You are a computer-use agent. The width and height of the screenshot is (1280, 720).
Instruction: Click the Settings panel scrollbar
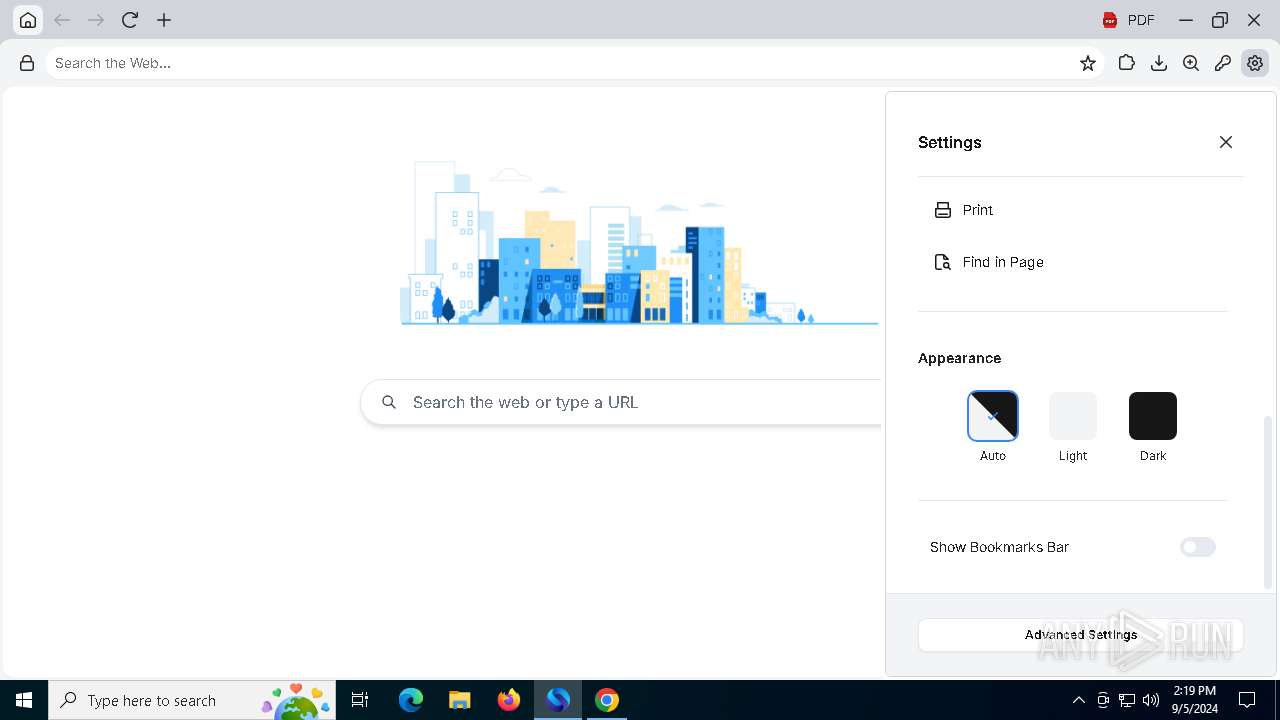point(1269,502)
